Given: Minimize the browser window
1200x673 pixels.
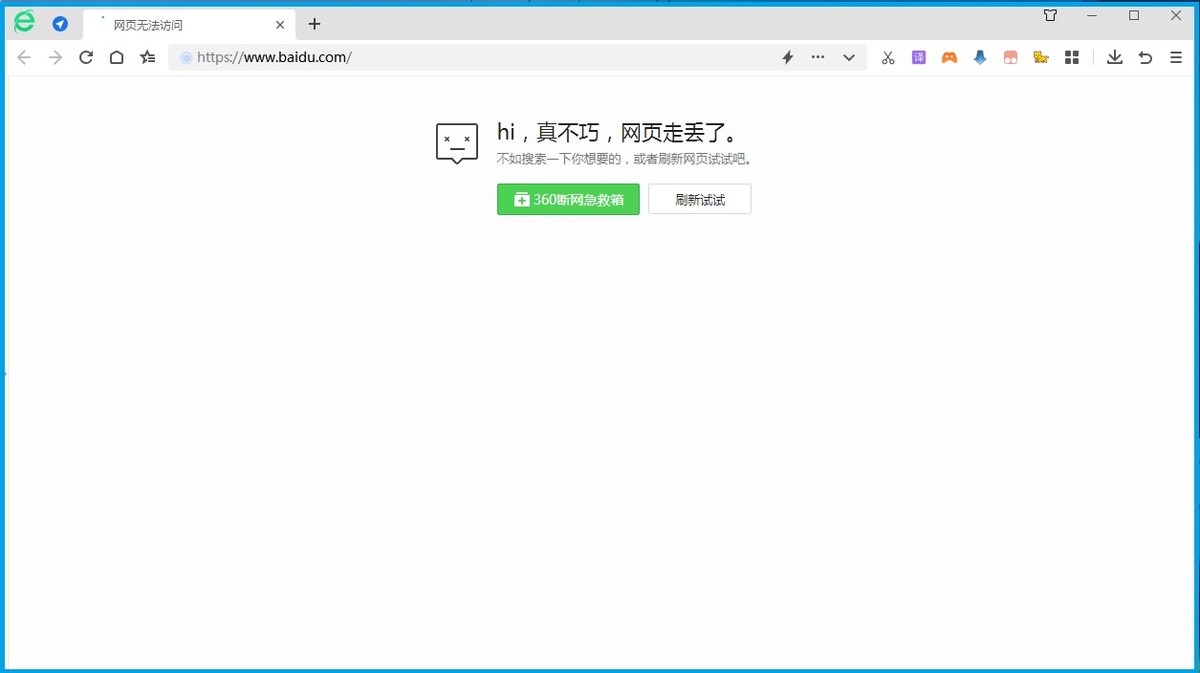Looking at the screenshot, I should point(1092,15).
